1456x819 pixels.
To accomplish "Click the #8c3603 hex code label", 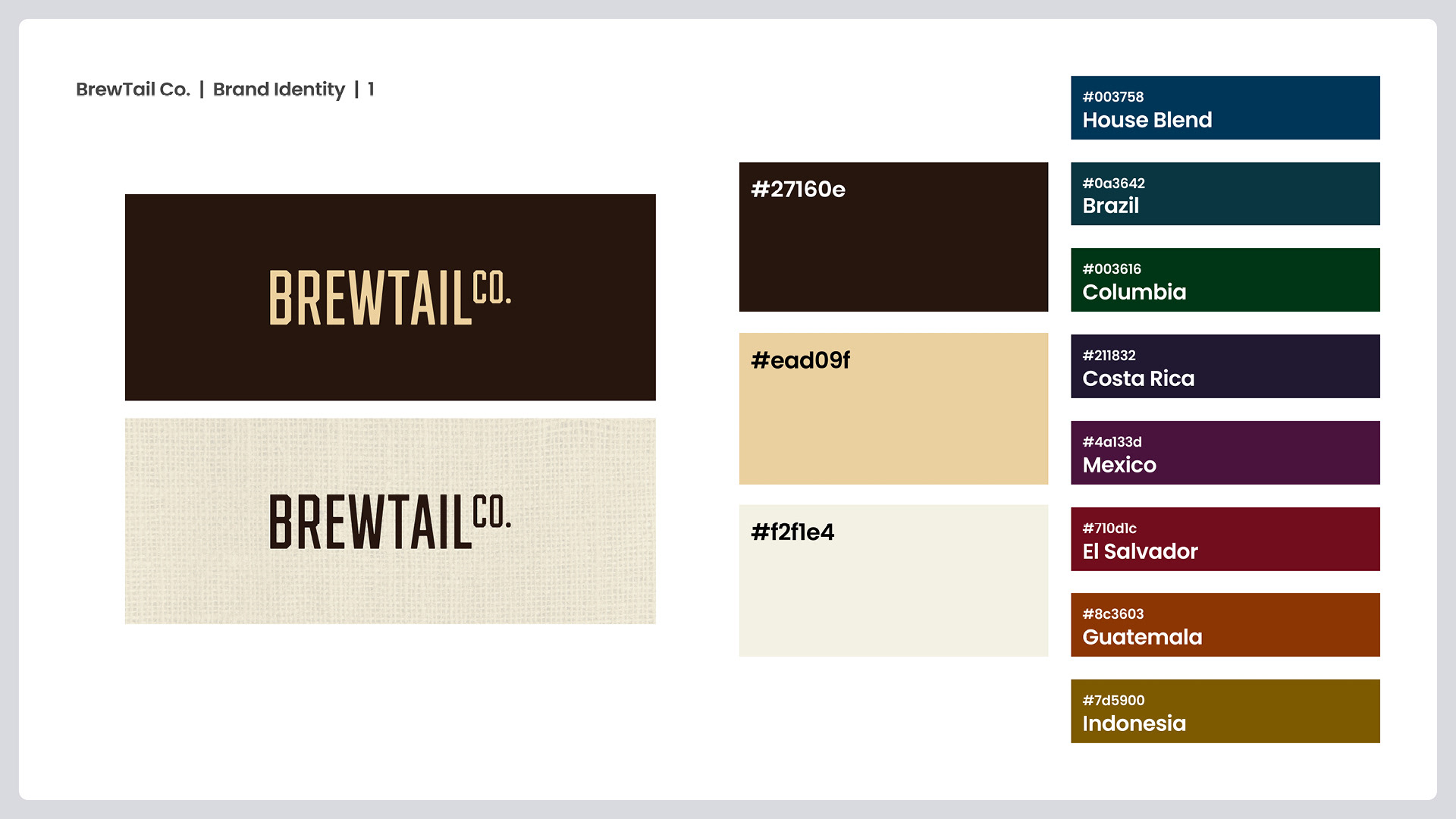I will [x=1112, y=614].
